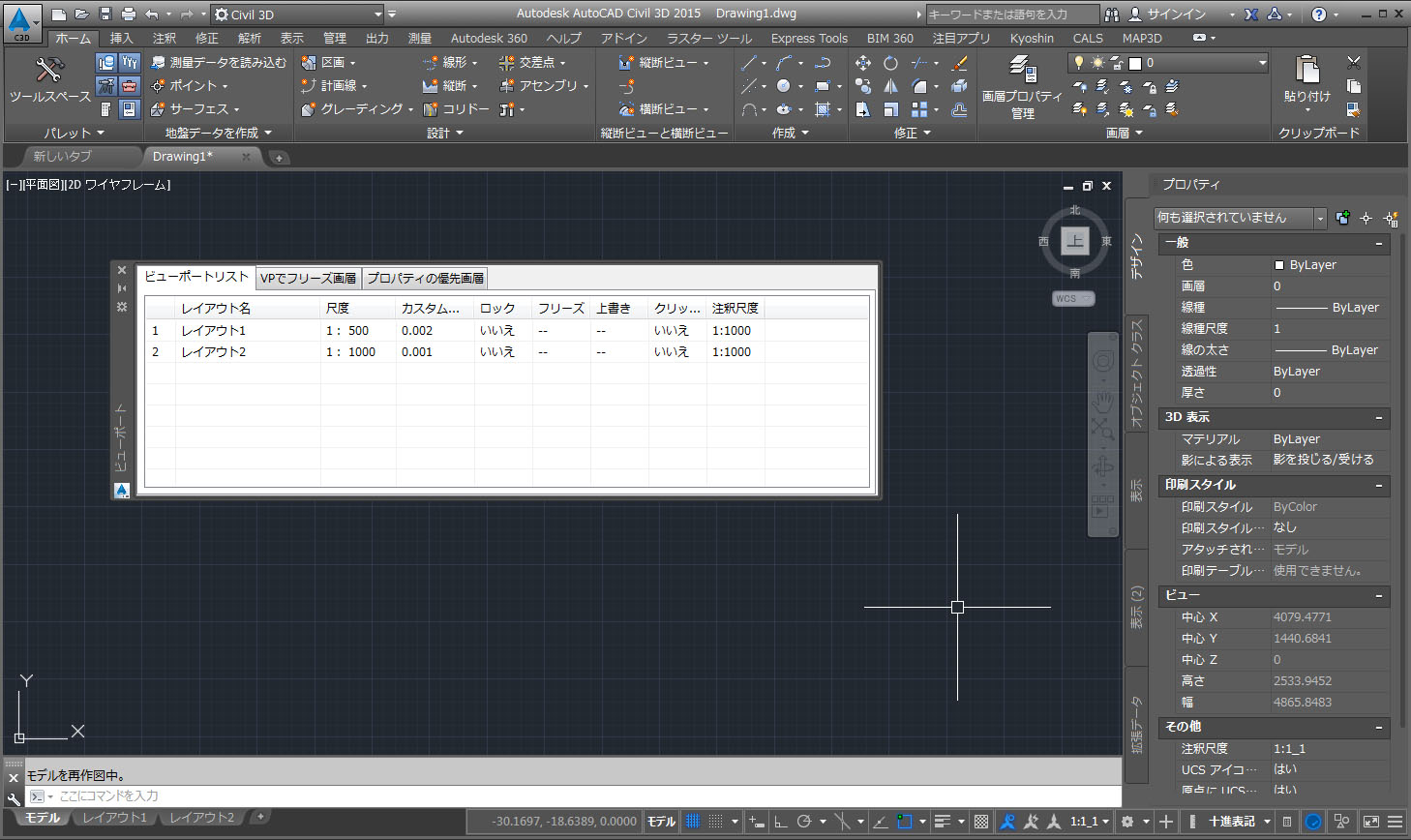Screen dimensions: 1411x840
Task: Toggle object snap in status bar
Action: [905, 822]
